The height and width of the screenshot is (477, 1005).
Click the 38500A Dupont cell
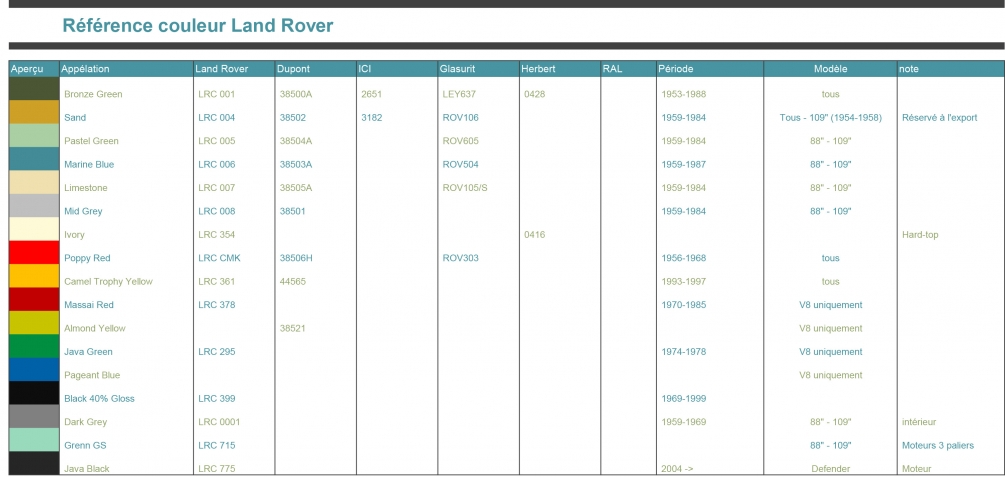pos(295,94)
